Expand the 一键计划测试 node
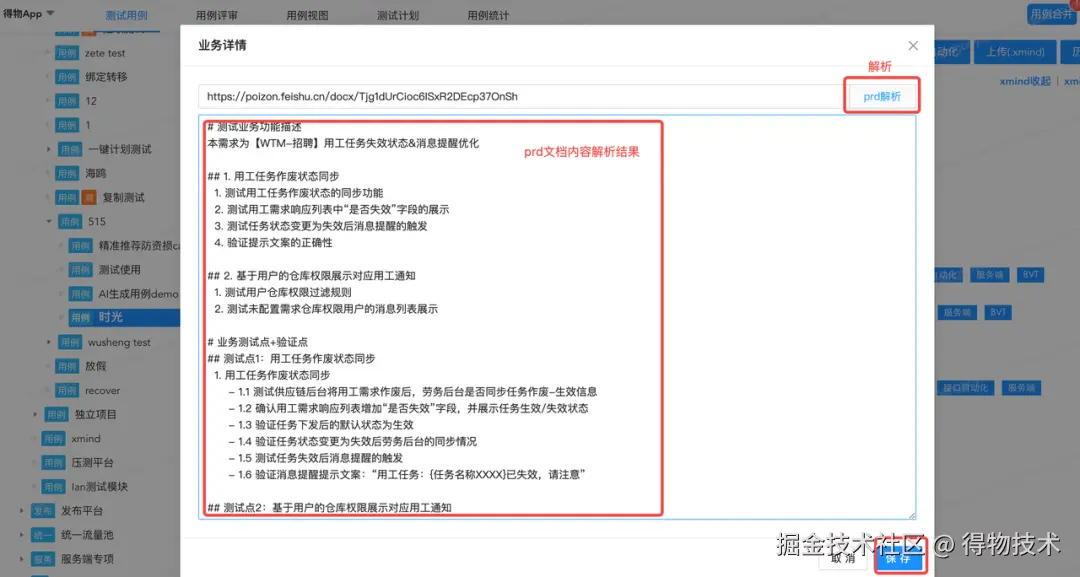Image resolution: width=1080 pixels, height=577 pixels. tap(48, 149)
